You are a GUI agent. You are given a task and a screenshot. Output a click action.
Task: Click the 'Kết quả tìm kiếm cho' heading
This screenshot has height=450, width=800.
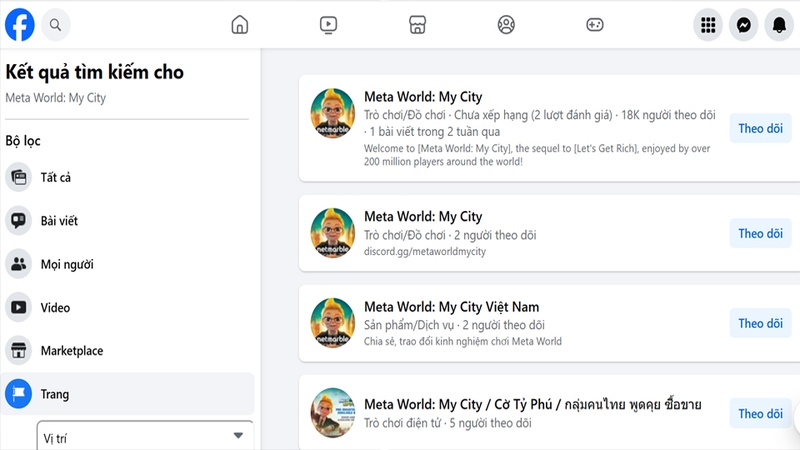(94, 72)
